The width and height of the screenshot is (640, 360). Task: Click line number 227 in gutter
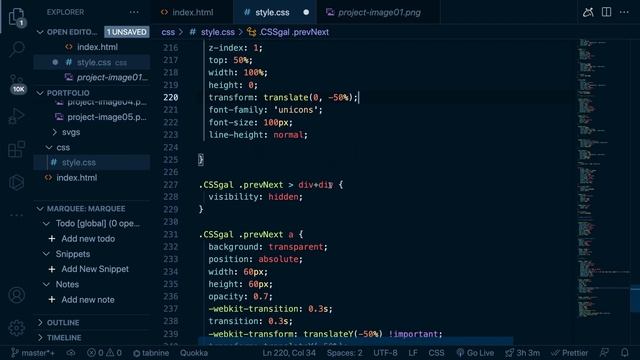171,185
